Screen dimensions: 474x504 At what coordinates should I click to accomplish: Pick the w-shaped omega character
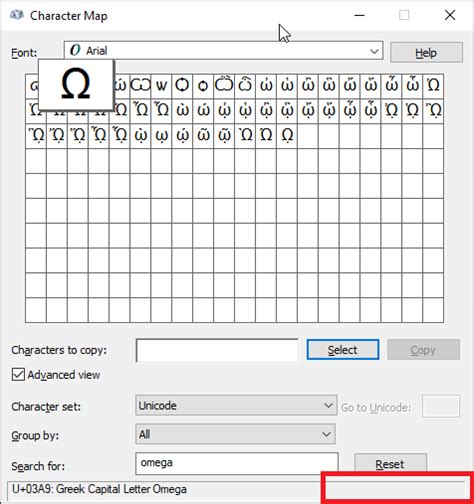pos(161,86)
